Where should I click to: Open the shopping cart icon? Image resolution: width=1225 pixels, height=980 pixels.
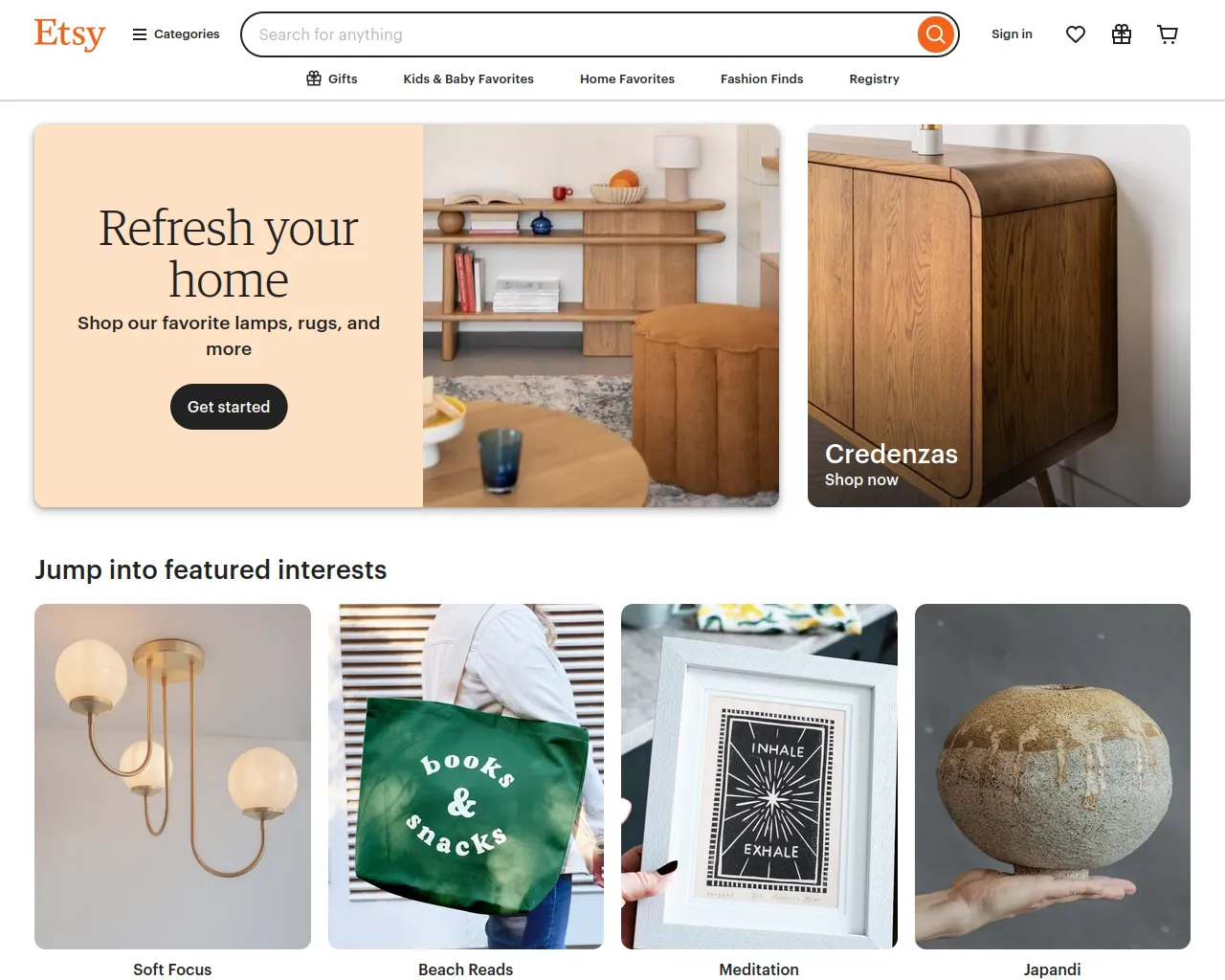[1168, 34]
